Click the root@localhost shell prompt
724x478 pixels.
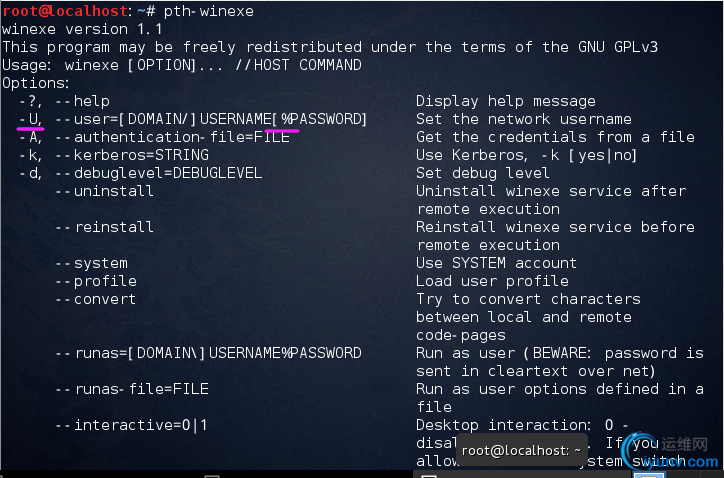pyautogui.click(x=65, y=11)
